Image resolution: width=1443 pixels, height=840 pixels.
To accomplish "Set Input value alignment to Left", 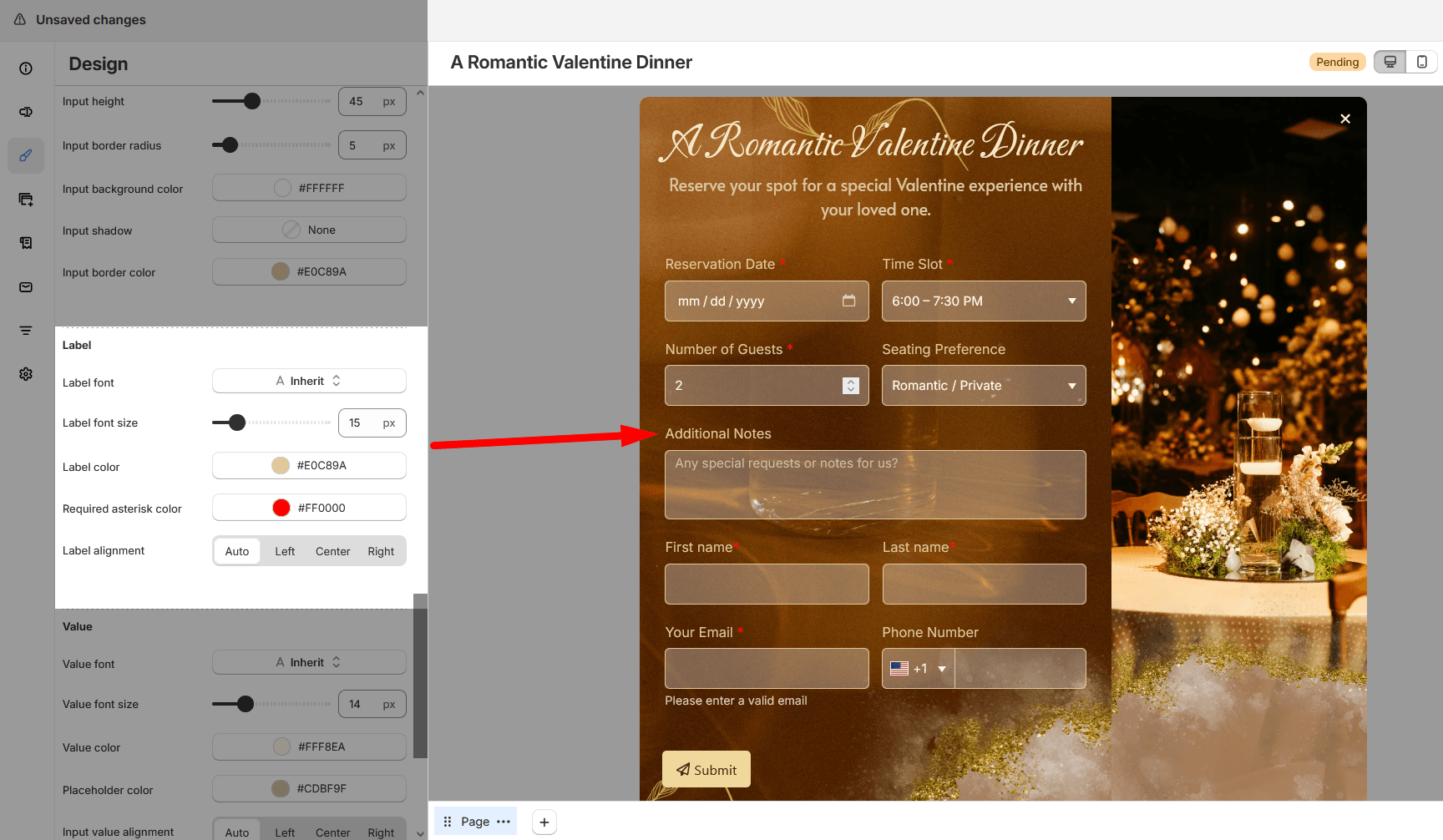I will pyautogui.click(x=285, y=832).
